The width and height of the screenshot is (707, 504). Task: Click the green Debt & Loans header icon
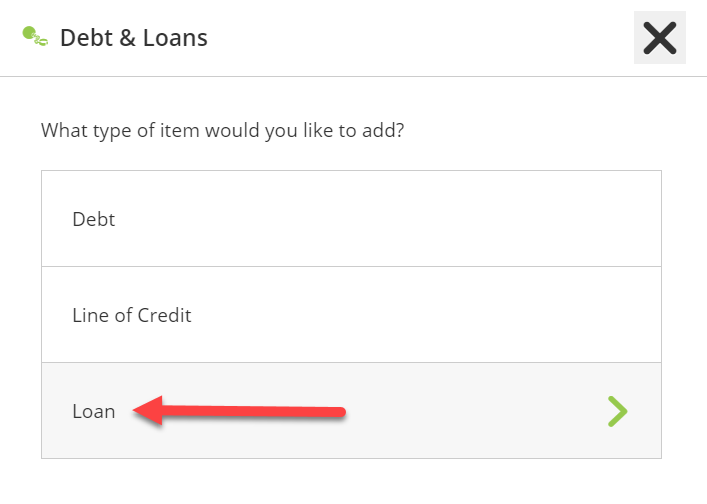click(35, 38)
